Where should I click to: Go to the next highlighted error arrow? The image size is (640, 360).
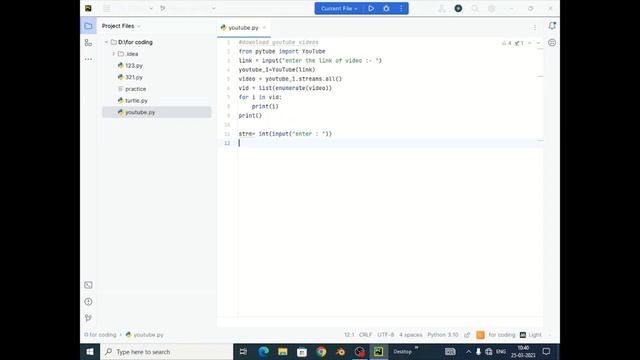coord(538,43)
